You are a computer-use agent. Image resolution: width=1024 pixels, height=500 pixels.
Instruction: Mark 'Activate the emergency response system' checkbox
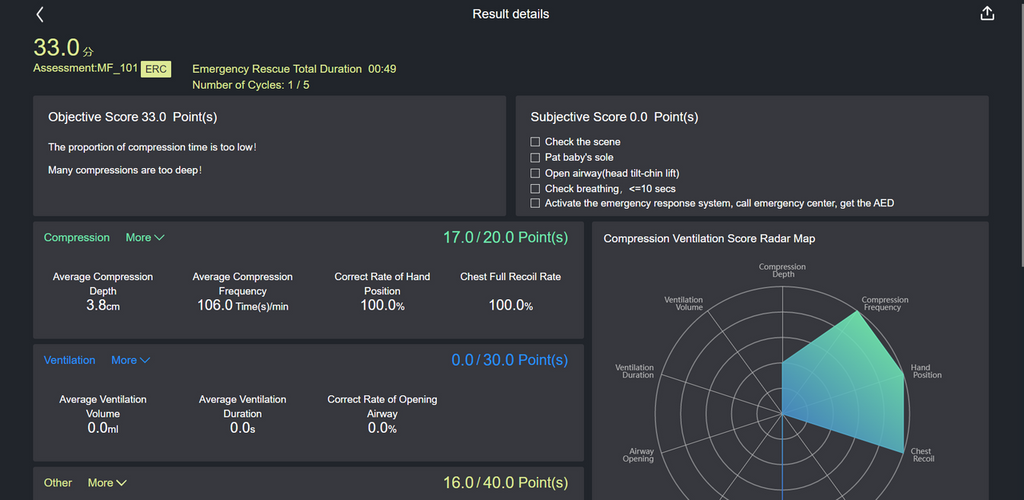pos(536,203)
